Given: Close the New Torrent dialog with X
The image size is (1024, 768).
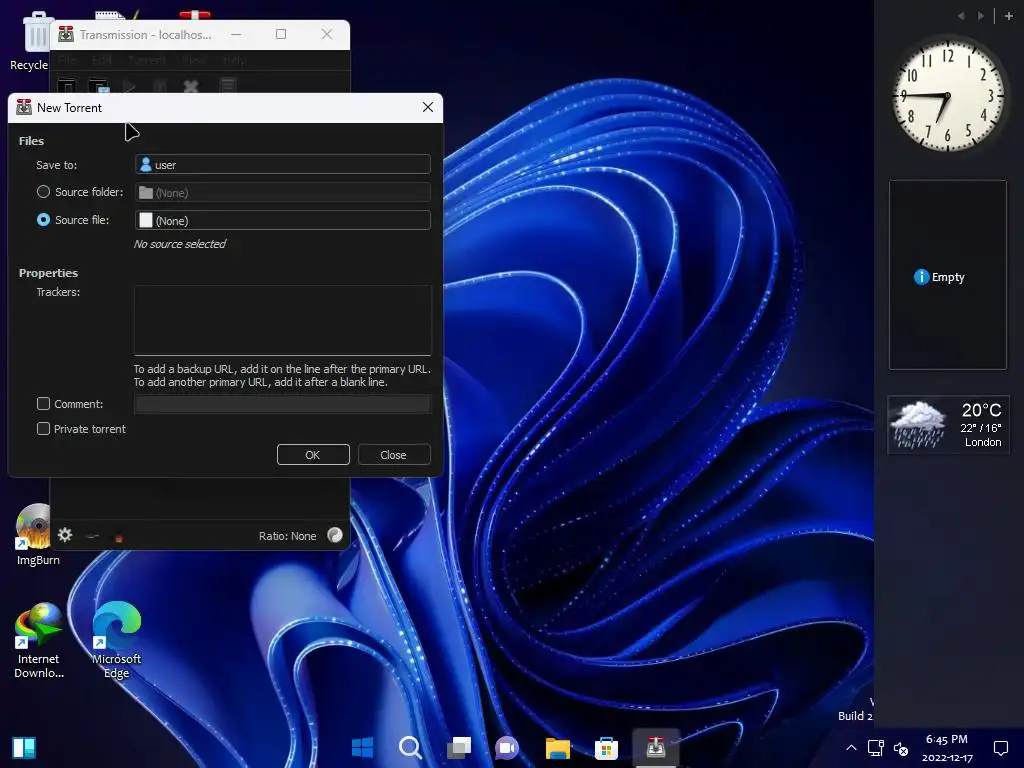Looking at the screenshot, I should click(x=428, y=107).
